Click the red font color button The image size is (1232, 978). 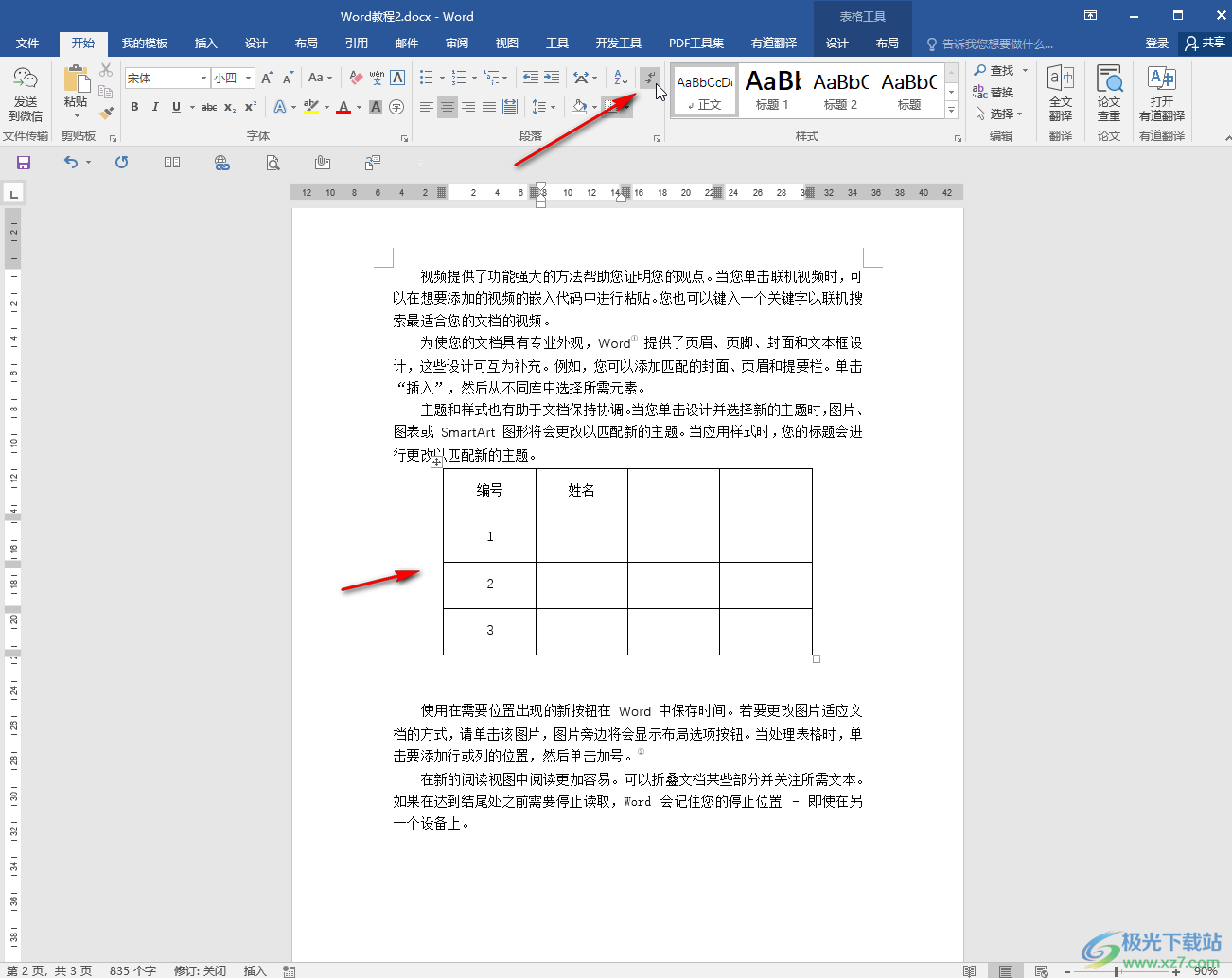pyautogui.click(x=343, y=107)
